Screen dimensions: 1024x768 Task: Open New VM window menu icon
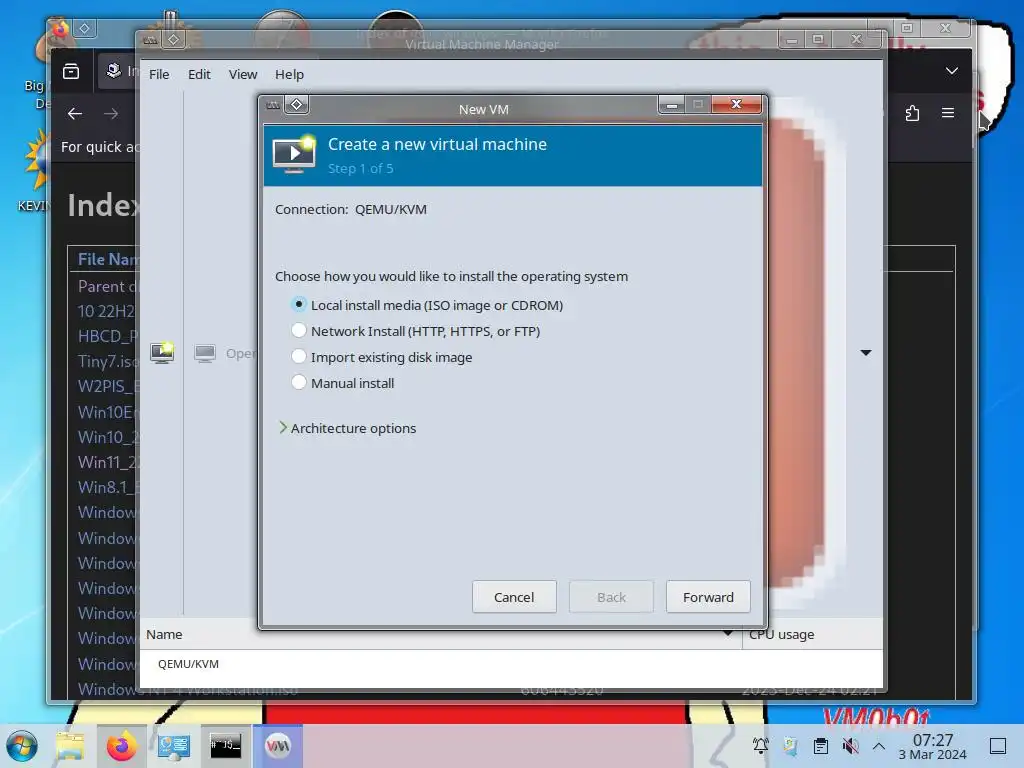[273, 104]
